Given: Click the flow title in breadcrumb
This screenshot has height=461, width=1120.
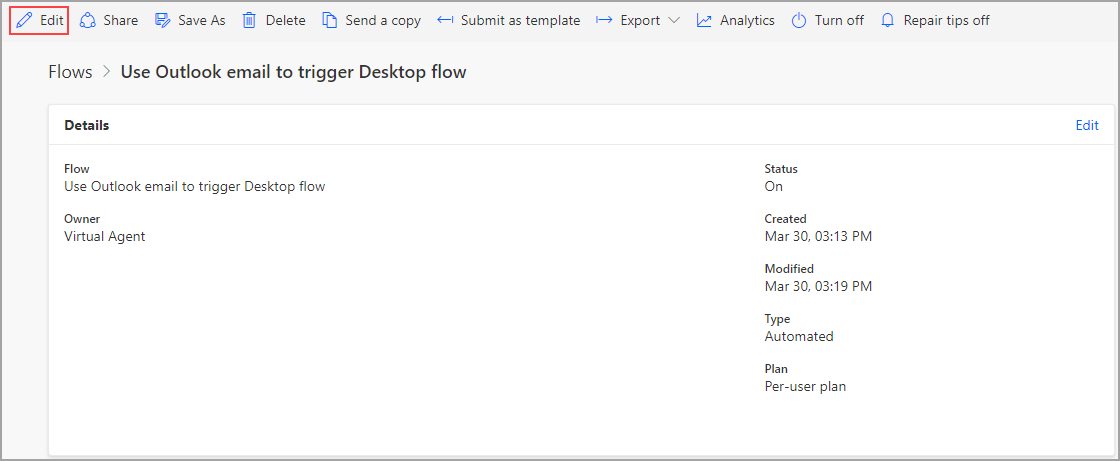Looking at the screenshot, I should 294,71.
